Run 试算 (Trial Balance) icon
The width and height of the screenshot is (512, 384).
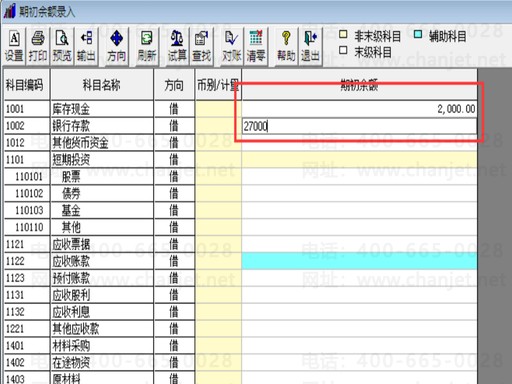coord(177,47)
